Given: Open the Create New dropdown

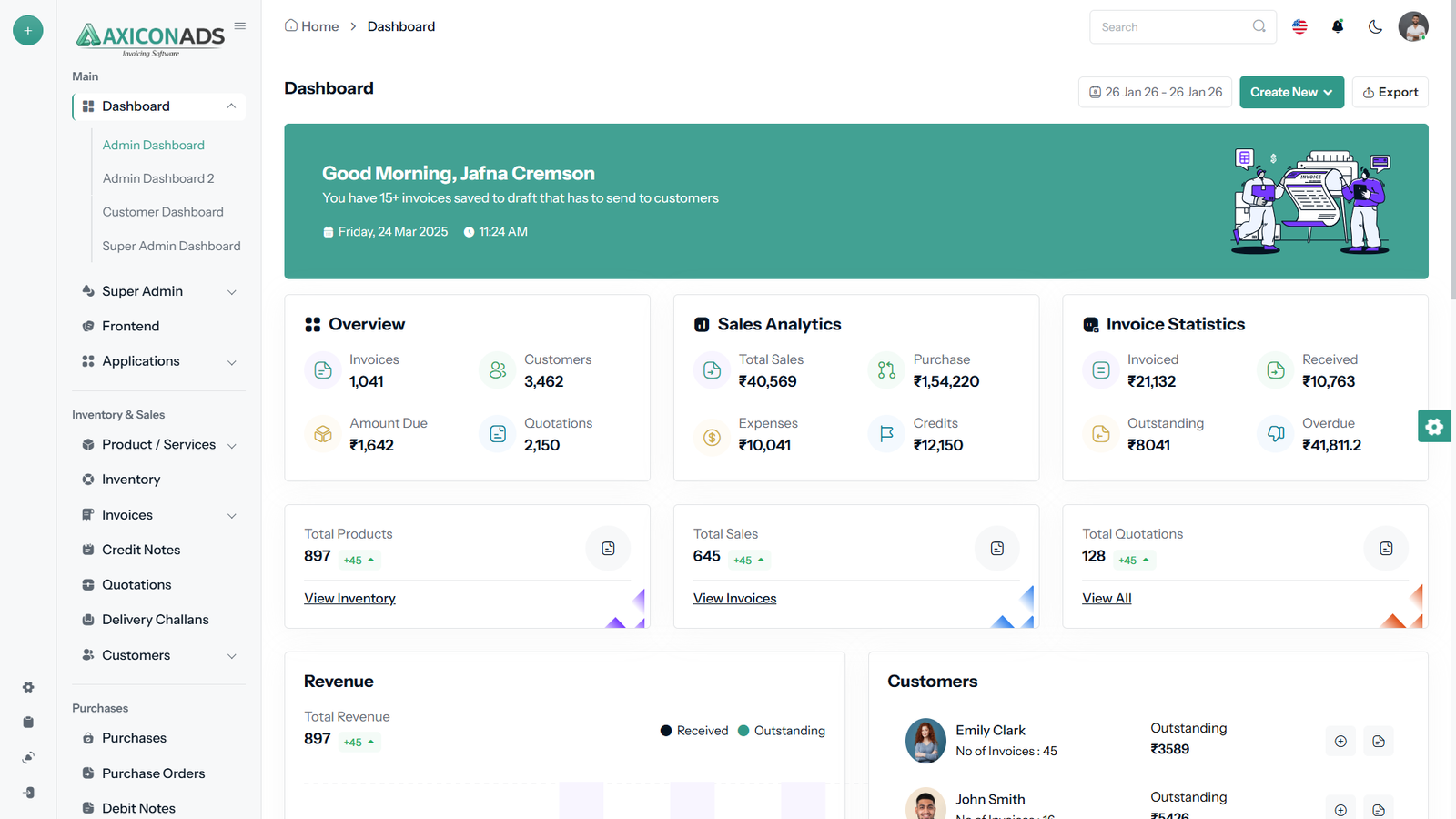Looking at the screenshot, I should (1290, 92).
